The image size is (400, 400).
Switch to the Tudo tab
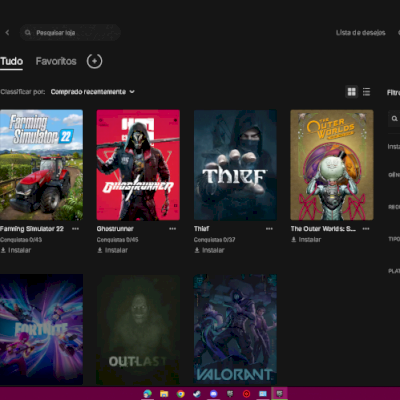tap(12, 61)
